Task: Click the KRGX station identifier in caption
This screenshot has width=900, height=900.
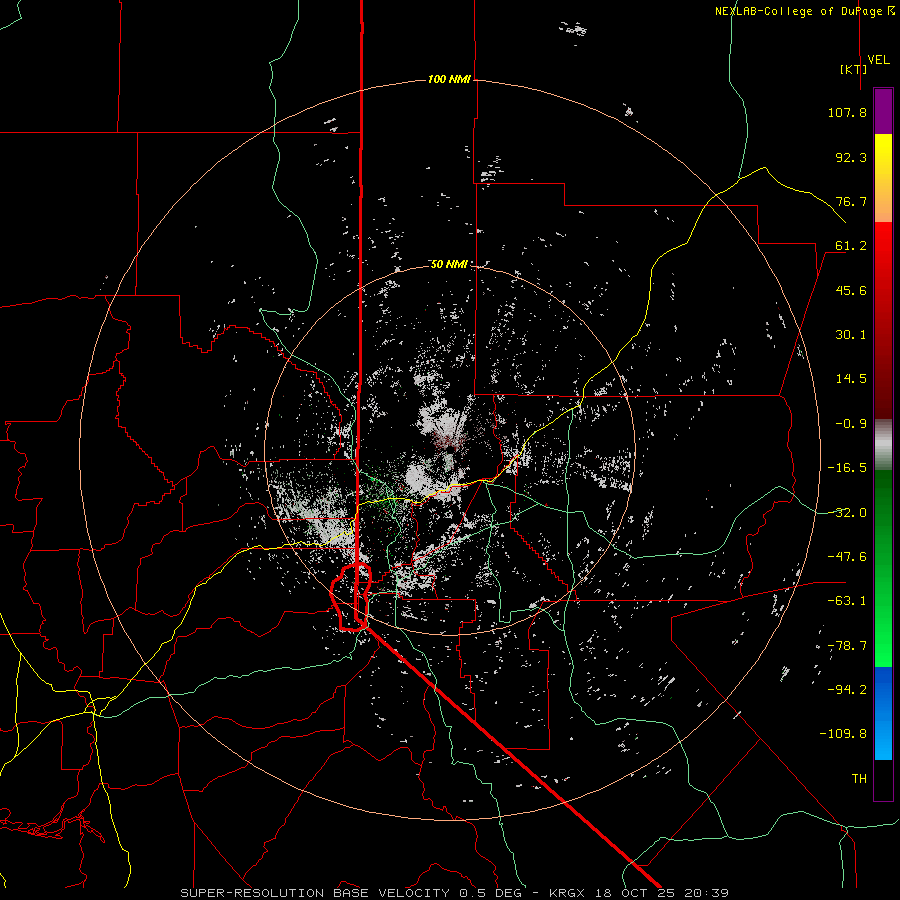Action: click(569, 893)
